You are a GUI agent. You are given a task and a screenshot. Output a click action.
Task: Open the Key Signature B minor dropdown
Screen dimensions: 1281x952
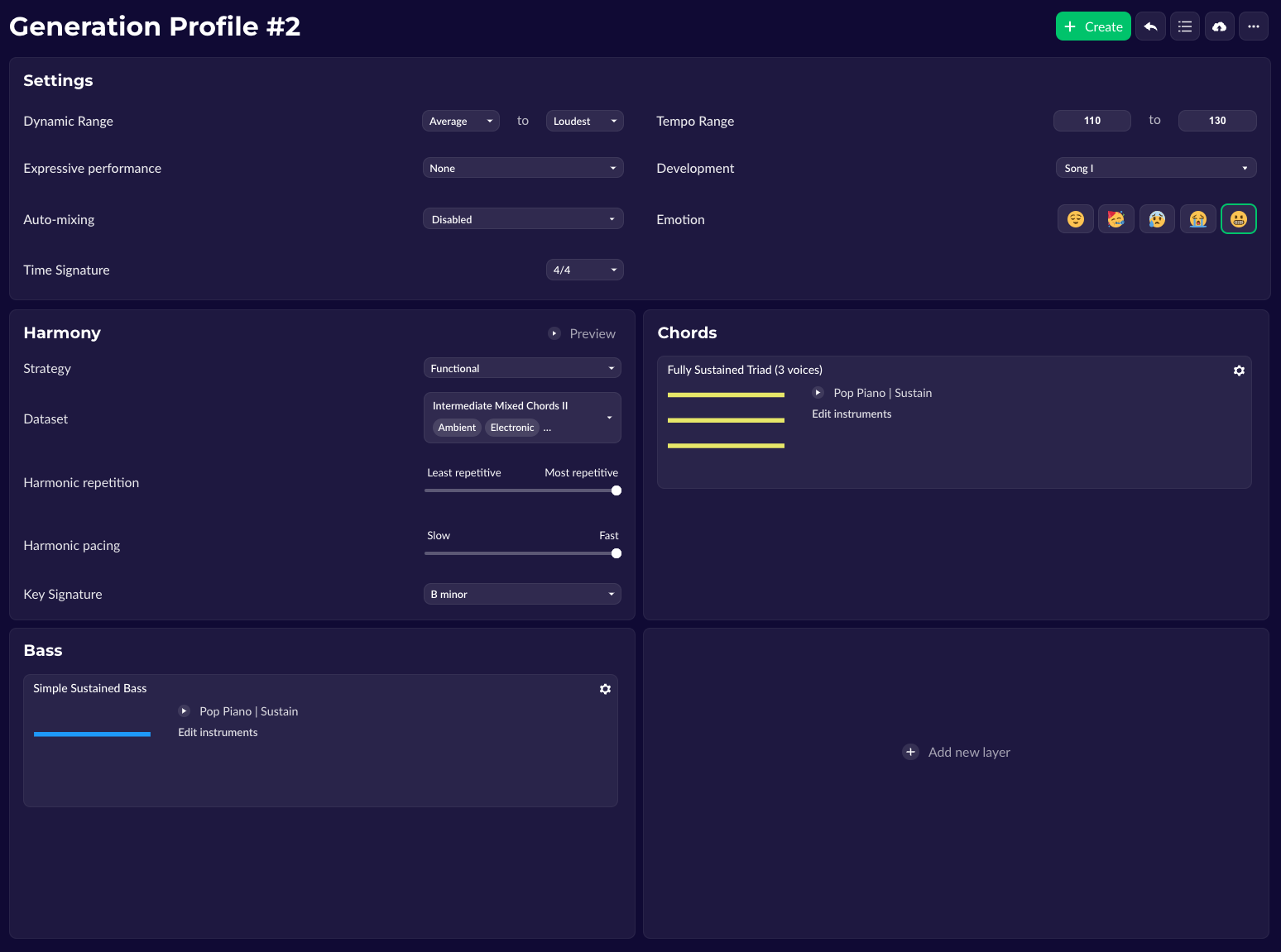click(522, 594)
